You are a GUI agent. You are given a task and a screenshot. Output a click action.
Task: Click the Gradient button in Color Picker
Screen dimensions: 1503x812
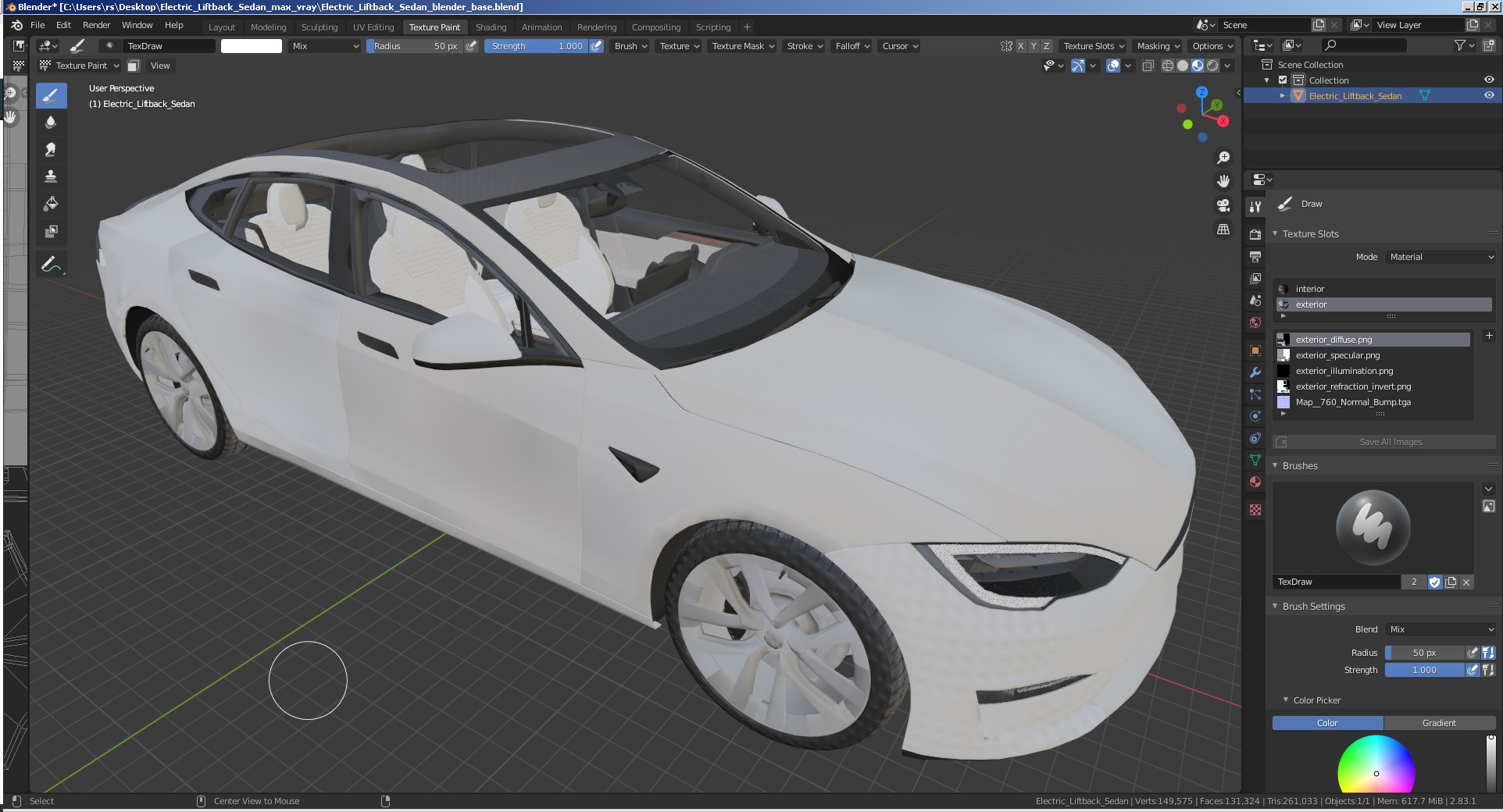[x=1439, y=723]
